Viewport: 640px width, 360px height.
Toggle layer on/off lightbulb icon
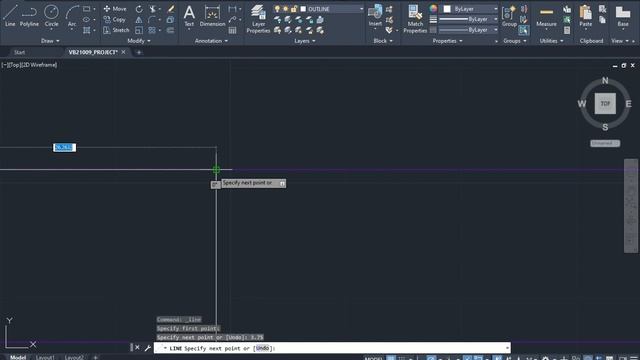[277, 9]
